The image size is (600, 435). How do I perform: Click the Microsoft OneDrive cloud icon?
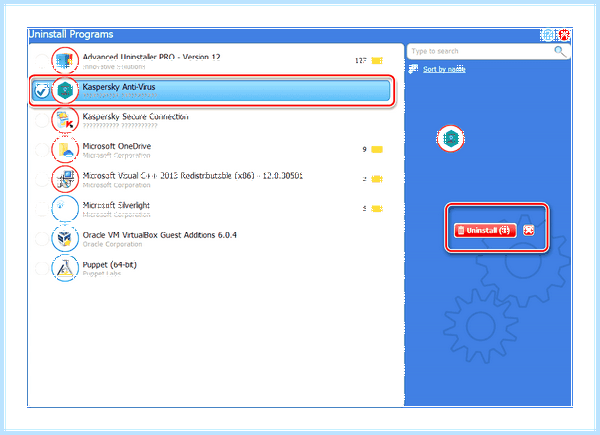[x=65, y=150]
